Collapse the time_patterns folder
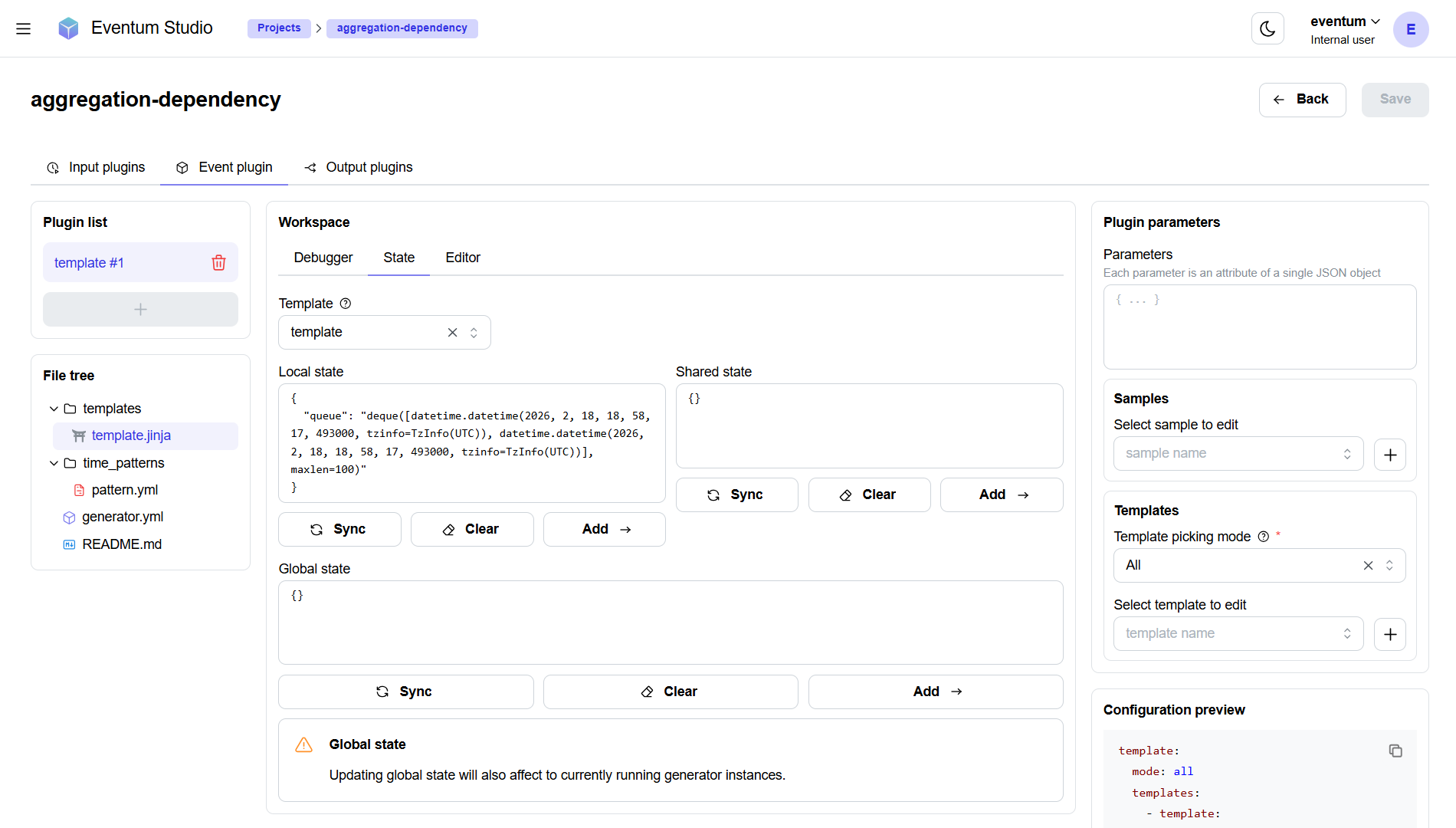Screen dimensions: 1456x828 pos(54,463)
